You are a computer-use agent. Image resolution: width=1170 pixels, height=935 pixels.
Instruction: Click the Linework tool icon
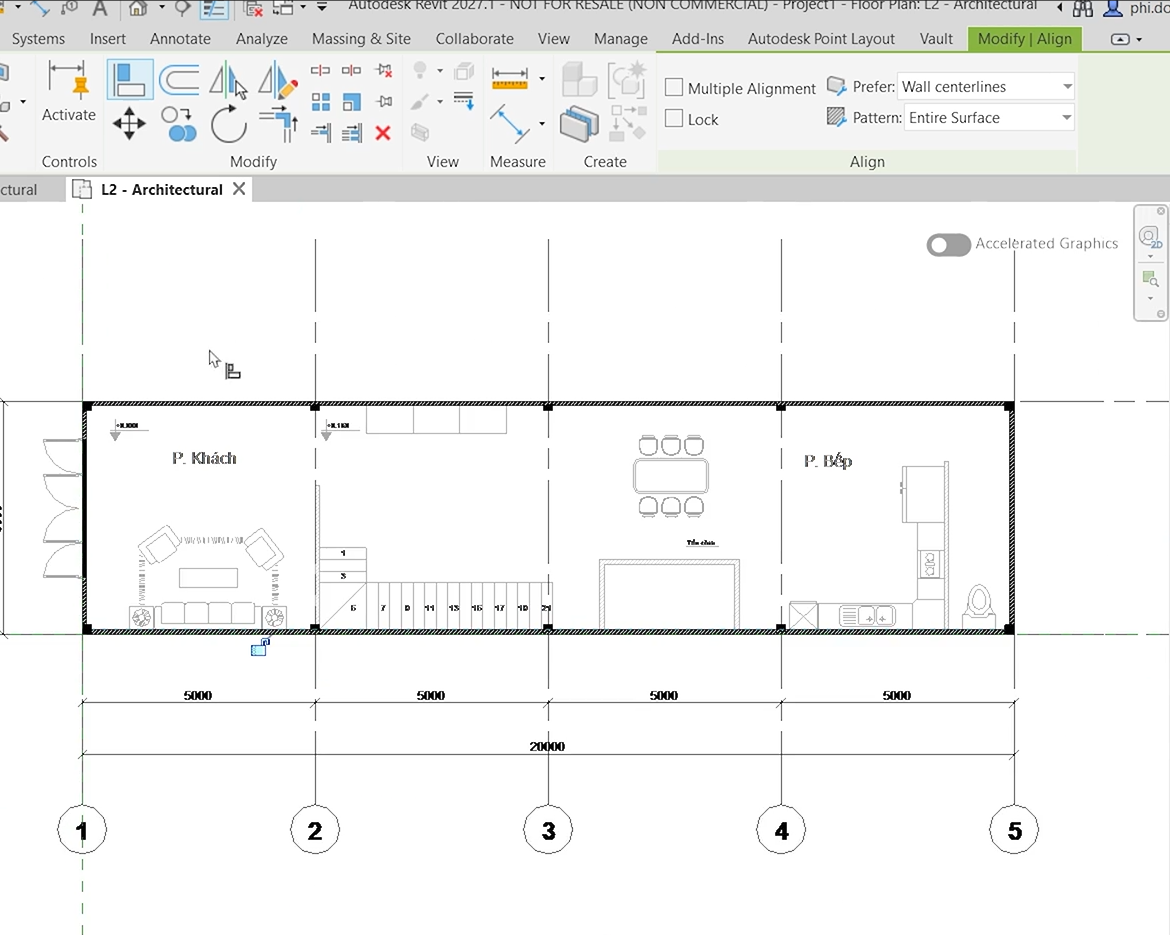click(463, 101)
